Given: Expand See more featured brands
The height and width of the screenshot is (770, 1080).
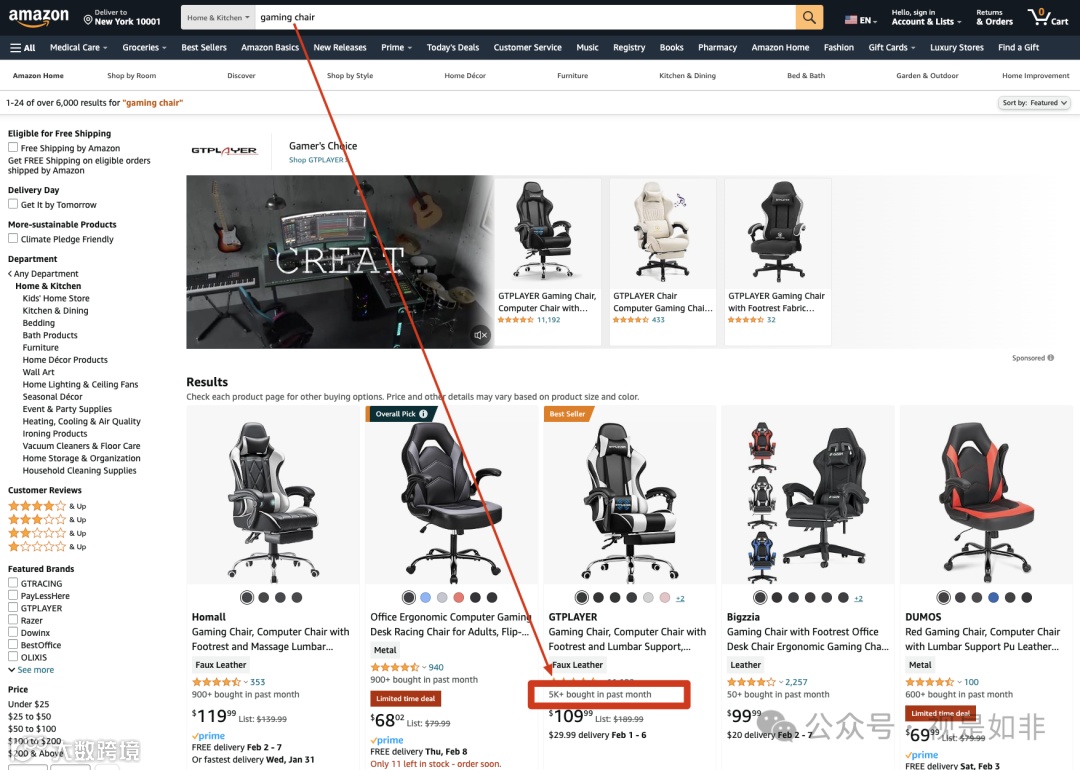Looking at the screenshot, I should pos(31,669).
